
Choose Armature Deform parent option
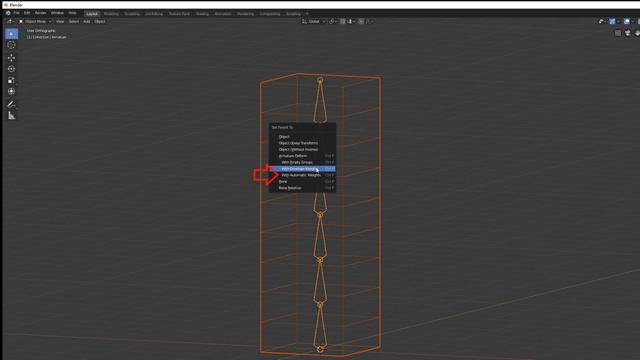302,156
